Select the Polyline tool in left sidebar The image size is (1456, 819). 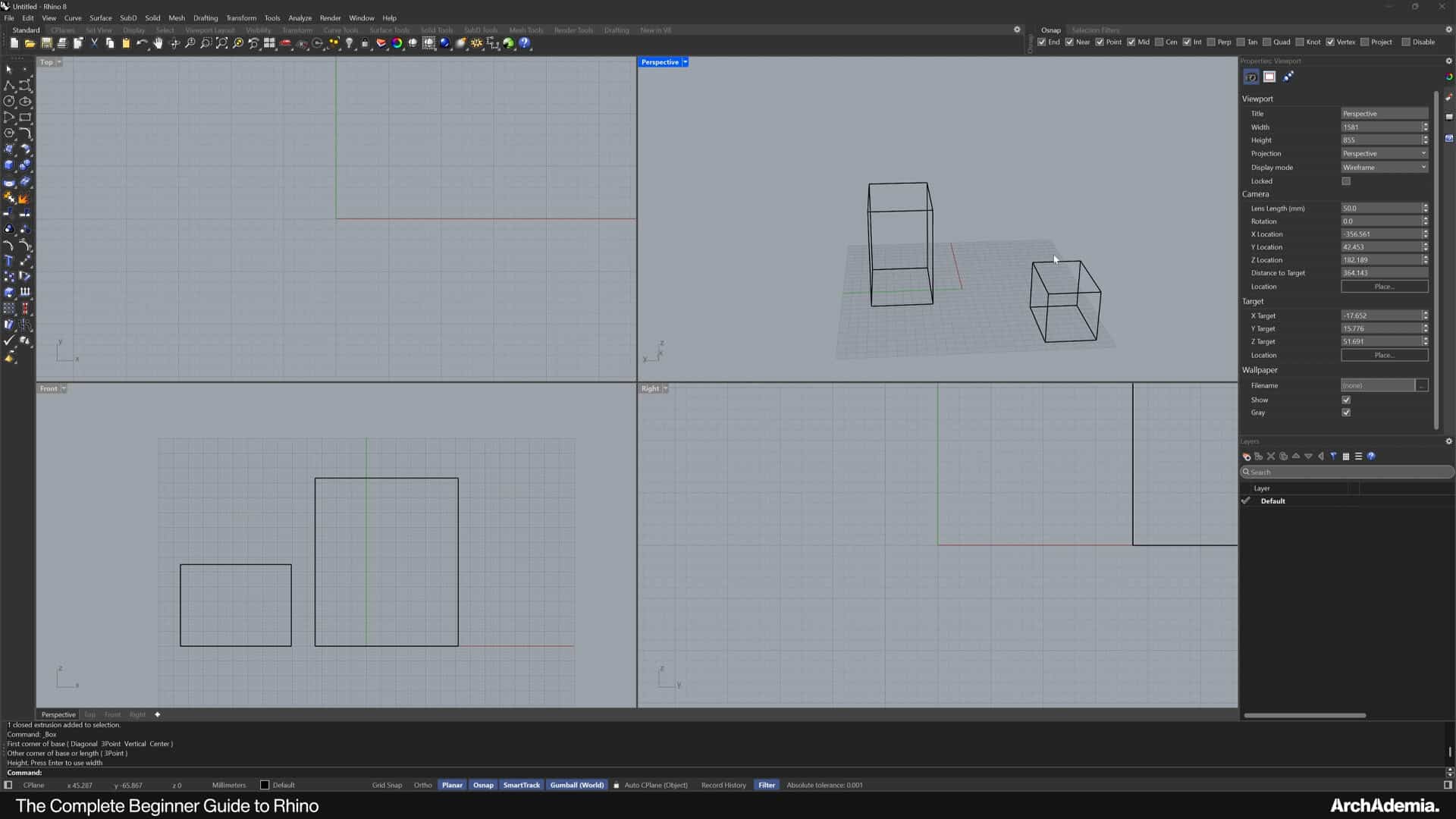point(9,85)
